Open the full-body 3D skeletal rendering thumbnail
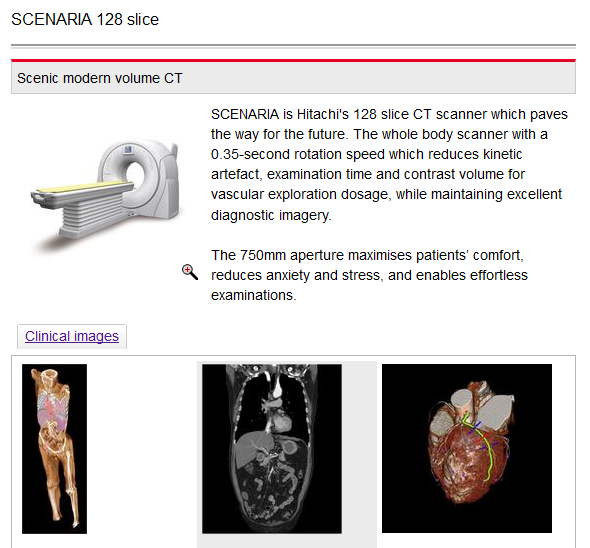 55,449
